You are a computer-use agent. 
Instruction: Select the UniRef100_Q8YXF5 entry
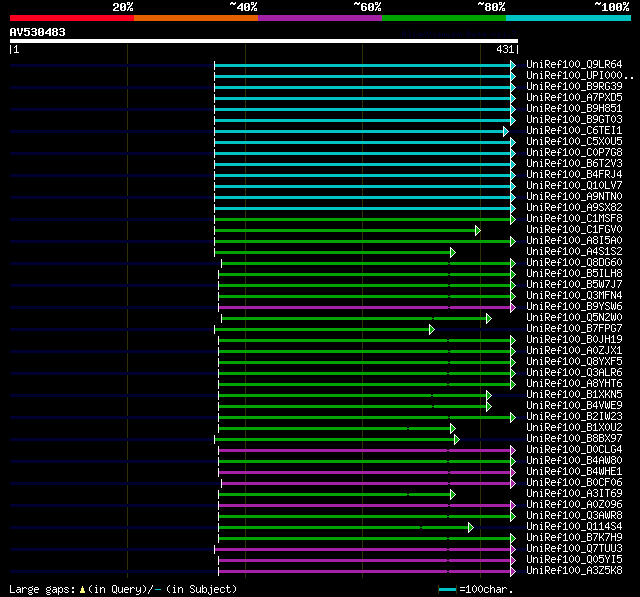(574, 362)
